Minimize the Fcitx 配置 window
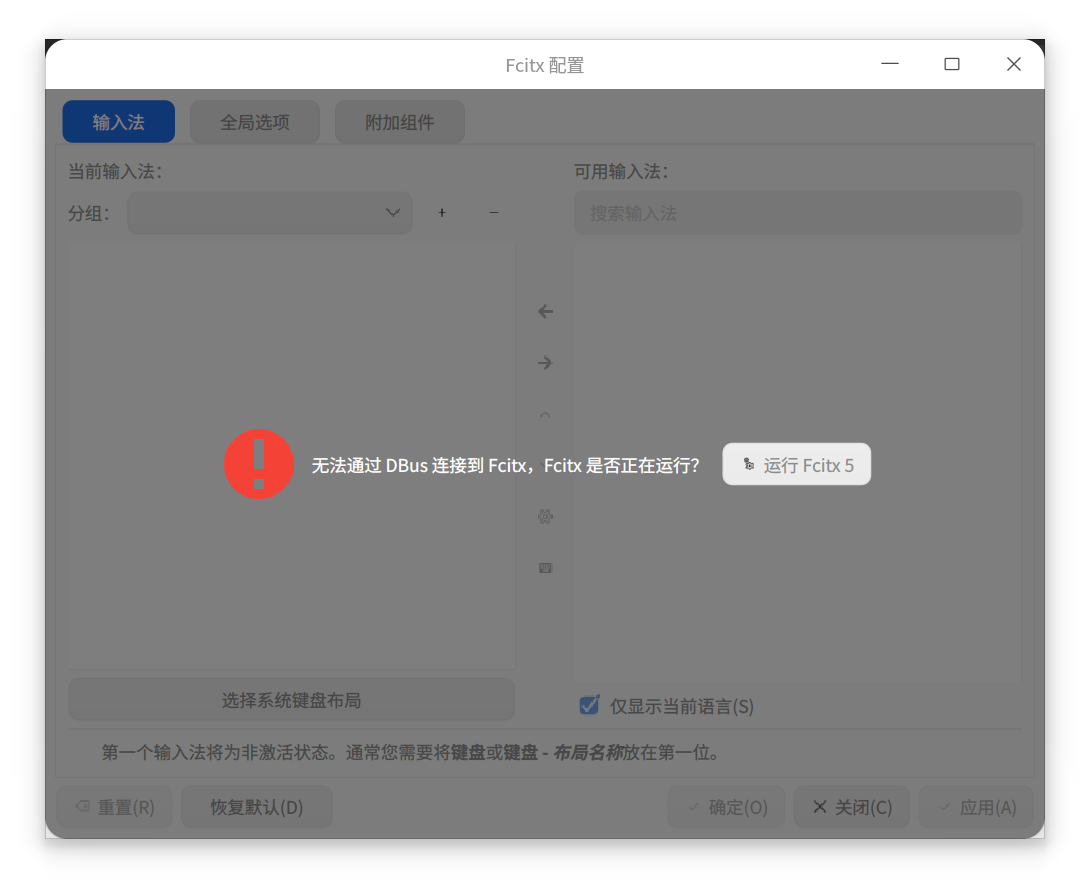Screen dimensions: 1090x890 coord(890,64)
